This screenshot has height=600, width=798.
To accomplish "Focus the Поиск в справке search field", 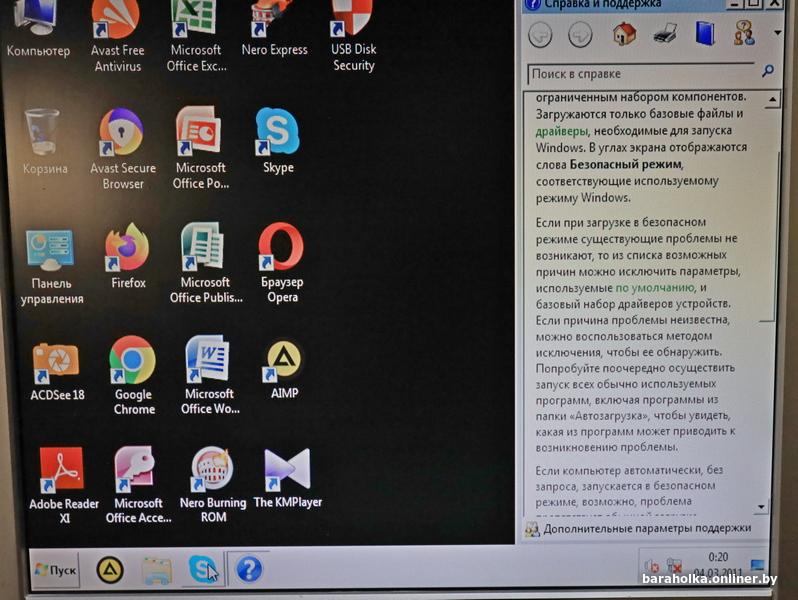I will coord(642,74).
